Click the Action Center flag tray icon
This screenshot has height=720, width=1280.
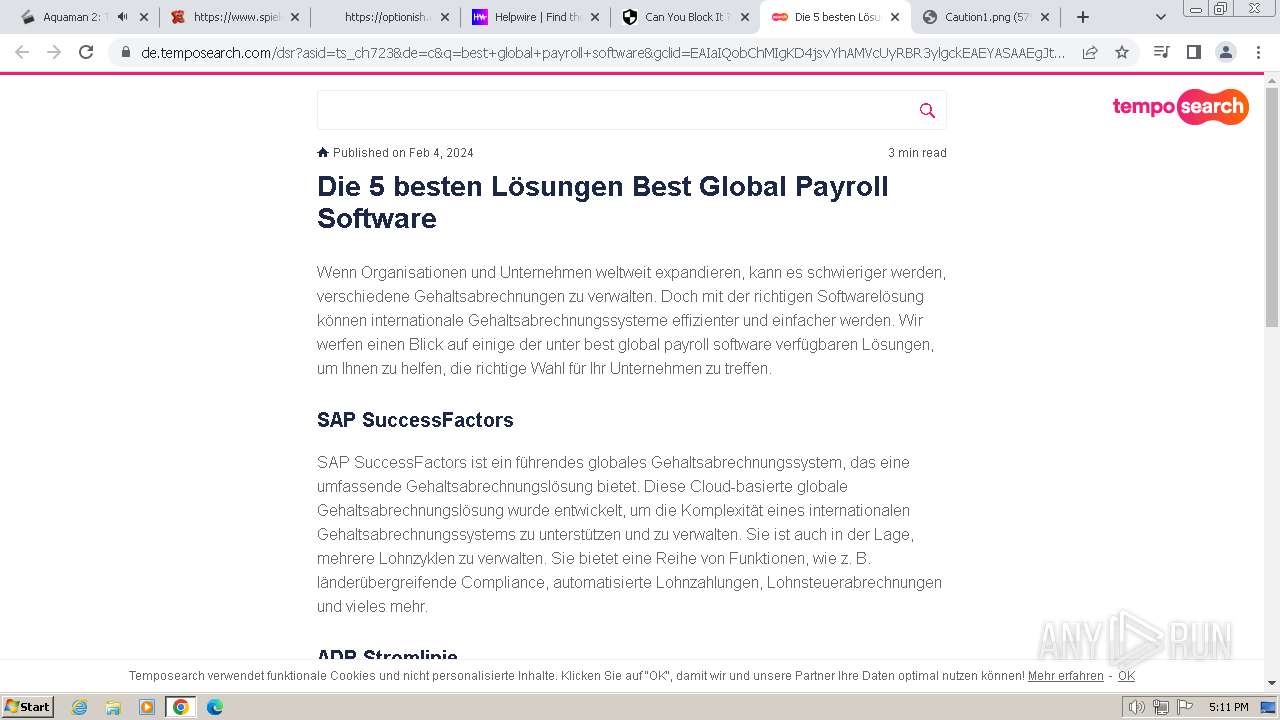(1185, 707)
